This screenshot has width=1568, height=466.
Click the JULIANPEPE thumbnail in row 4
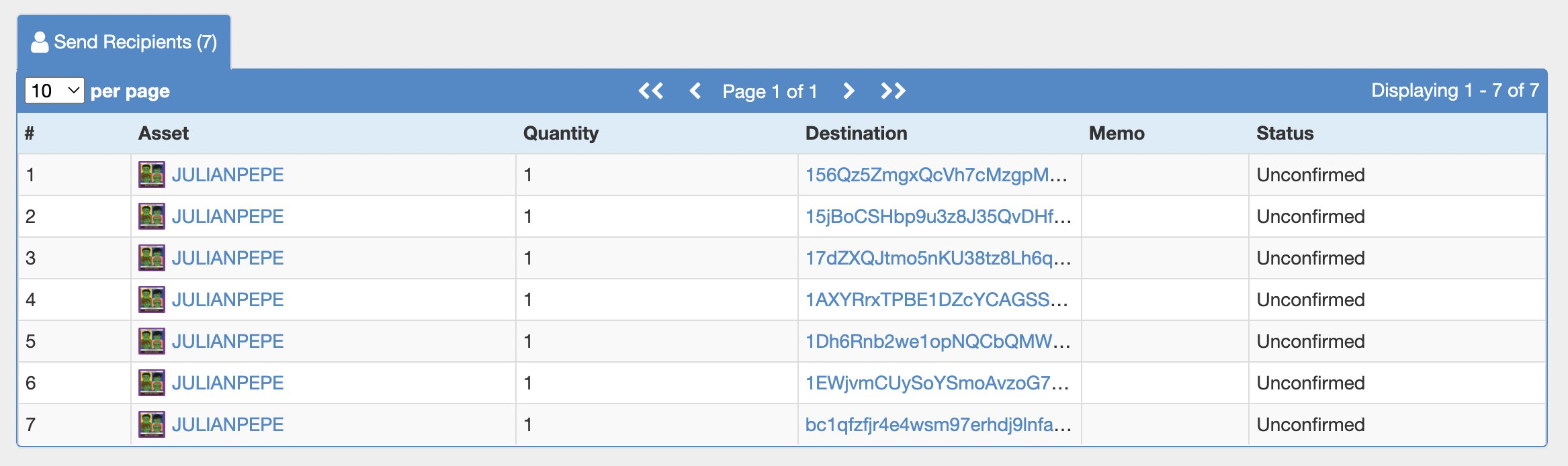coord(152,299)
